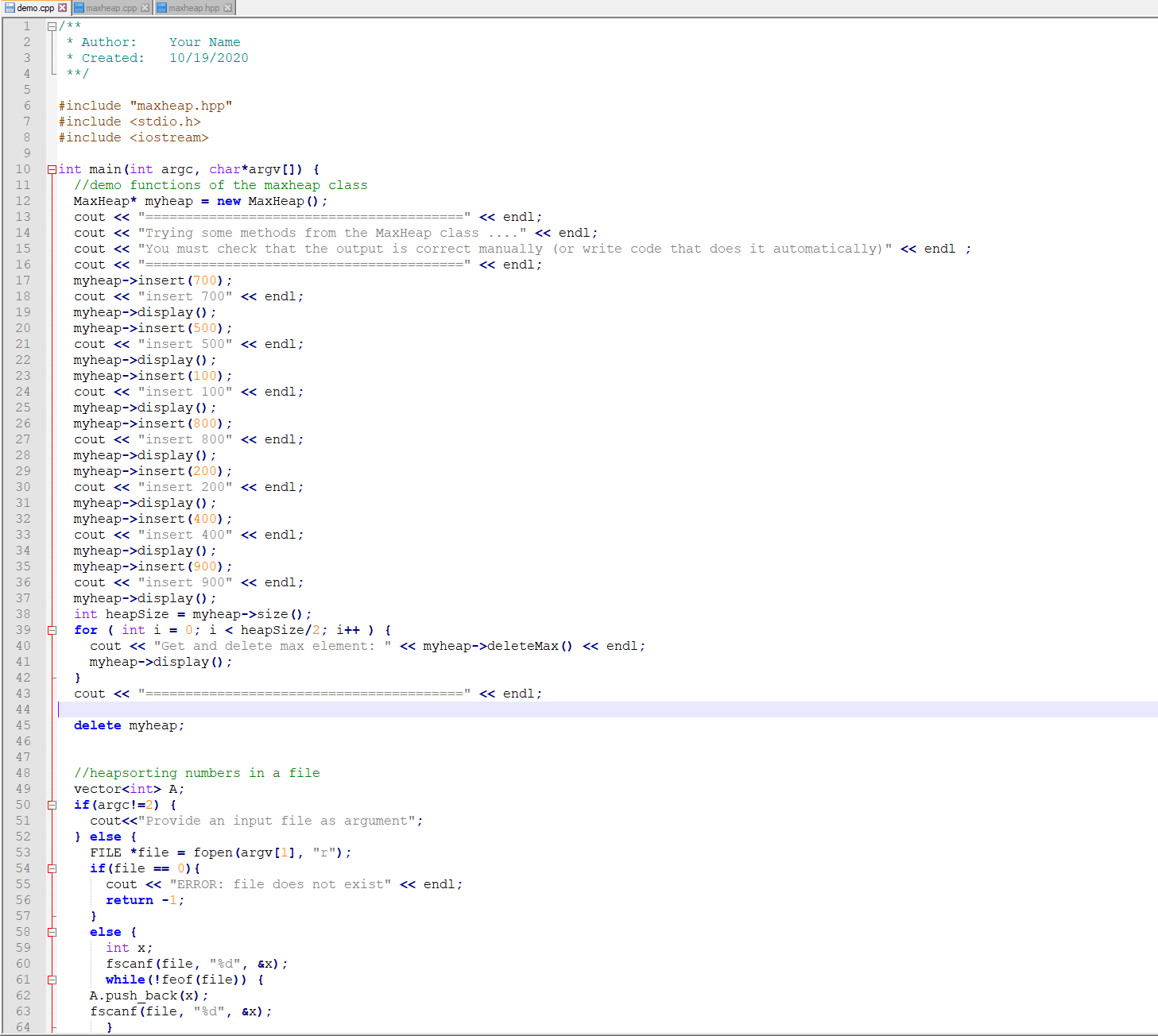Image resolution: width=1158 pixels, height=1036 pixels.
Task: Click the "vector<int> A;" declaration
Action: click(130, 789)
